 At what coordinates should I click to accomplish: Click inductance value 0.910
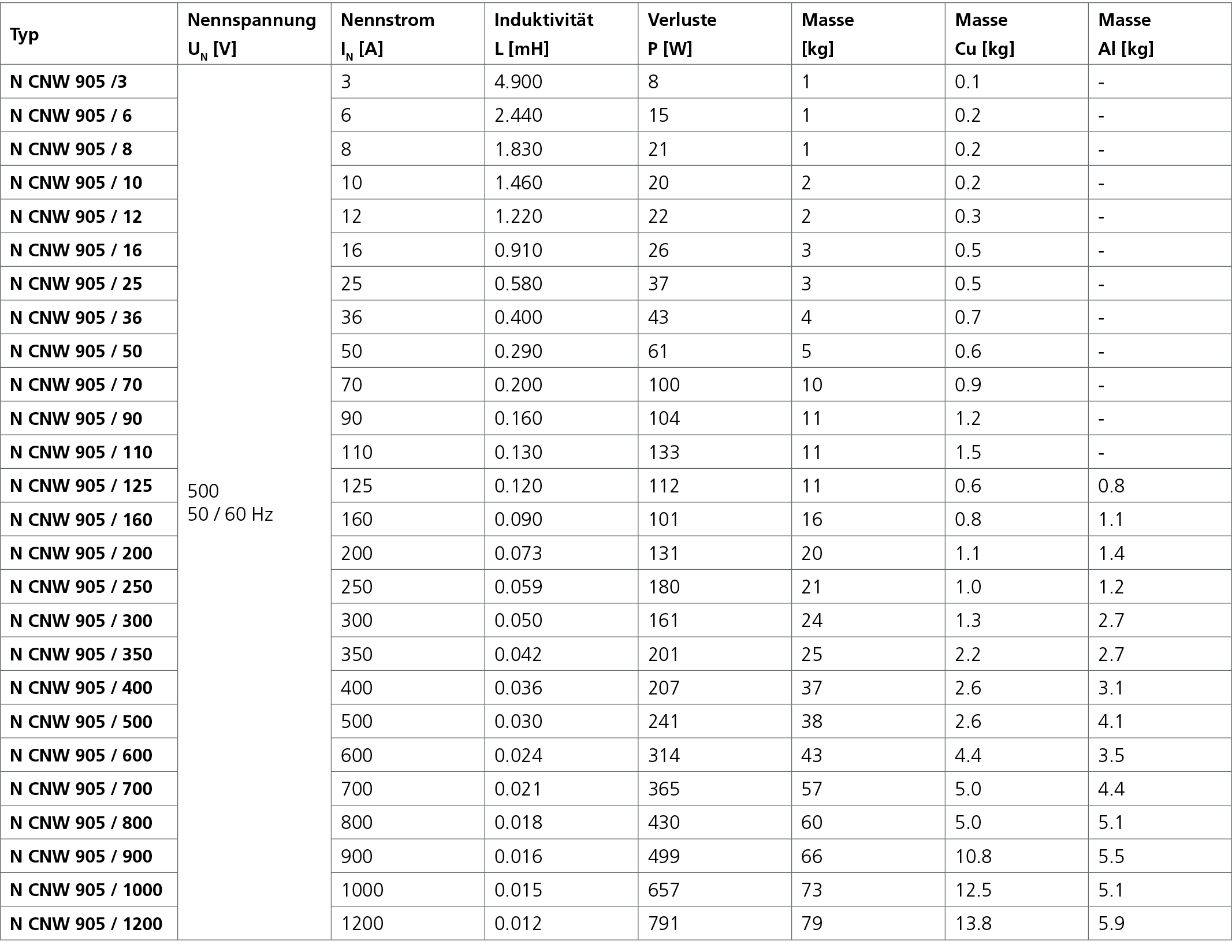coord(518,250)
